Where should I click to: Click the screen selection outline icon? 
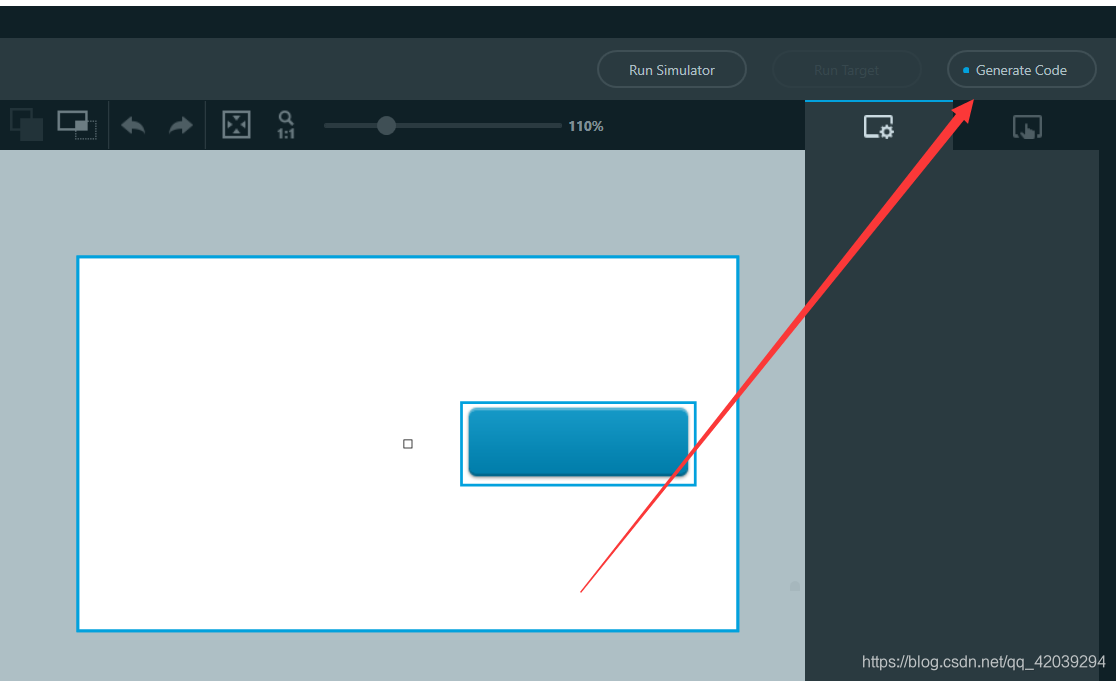pyautogui.click(x=77, y=125)
